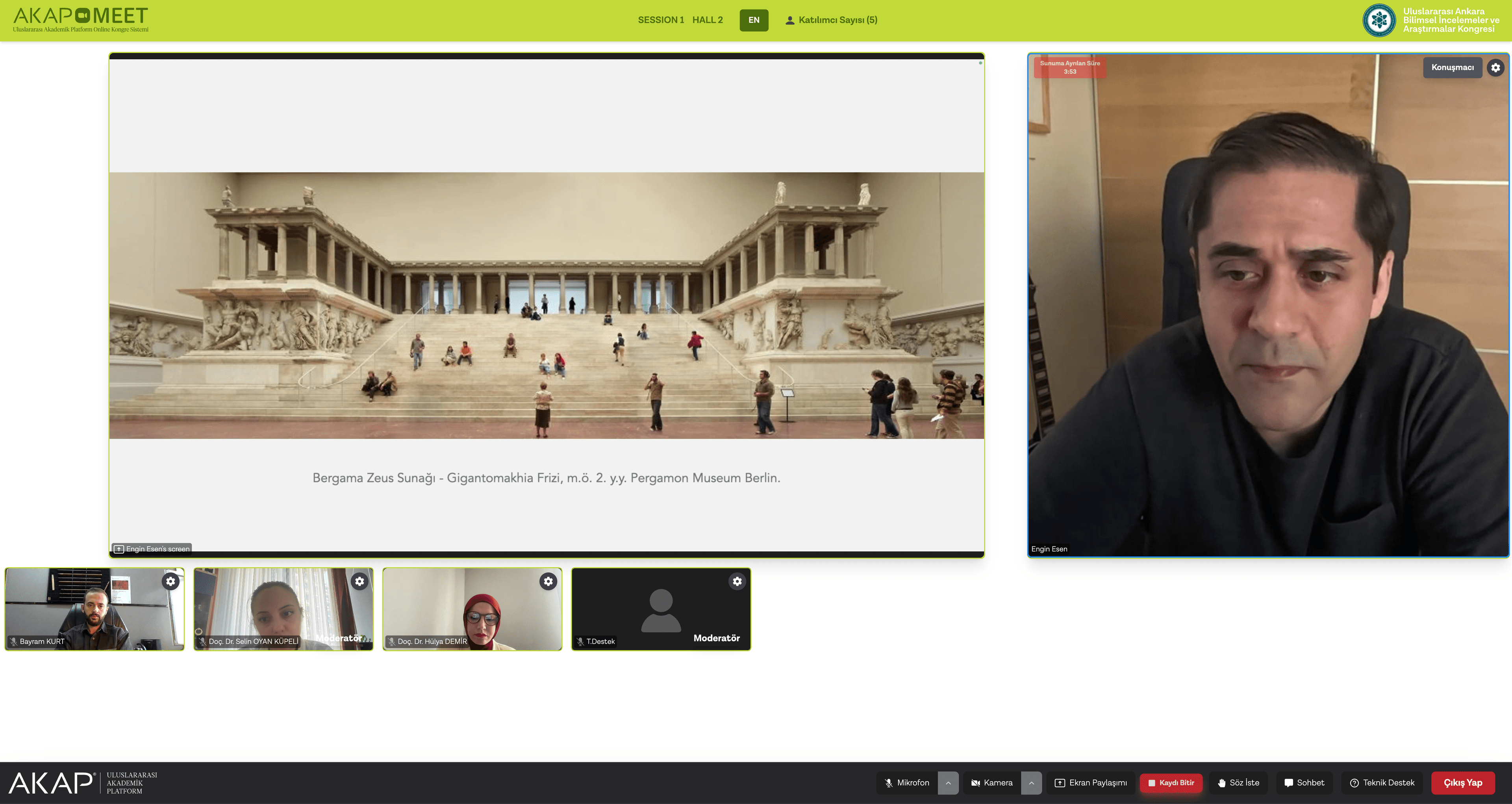Image resolution: width=1512 pixels, height=804 pixels.
Task: Open settings gear on T.Destek tile
Action: pyautogui.click(x=737, y=581)
